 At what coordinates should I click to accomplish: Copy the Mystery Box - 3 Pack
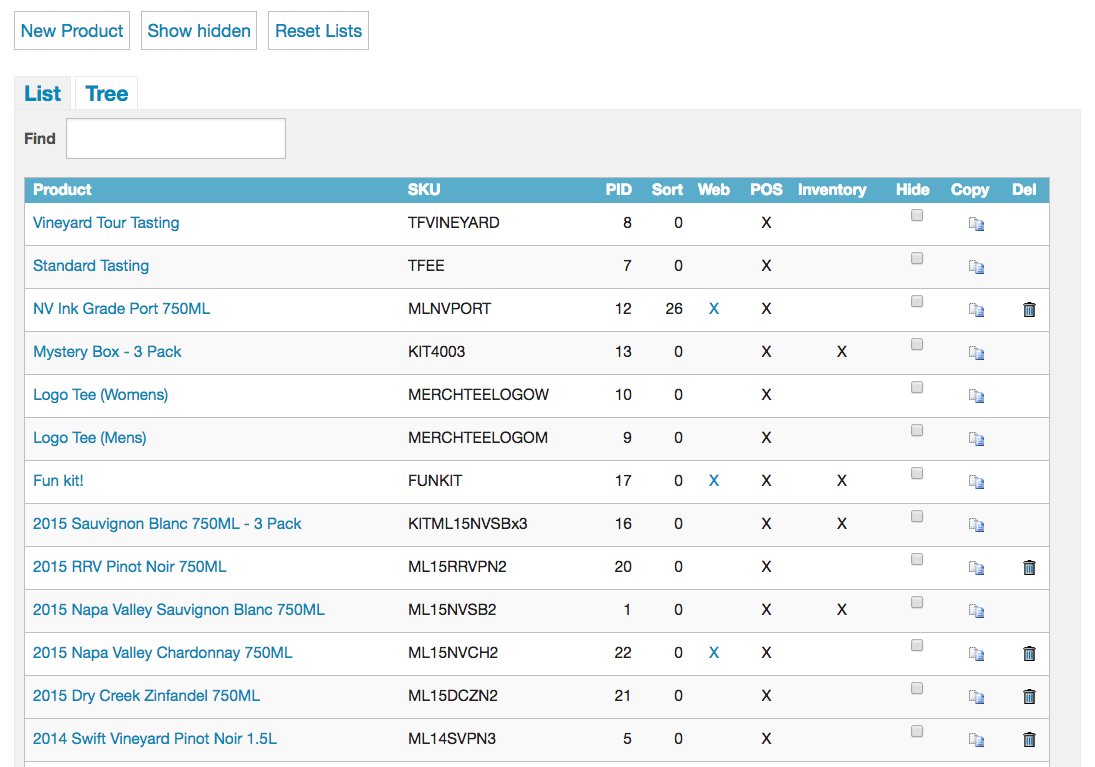click(x=976, y=353)
